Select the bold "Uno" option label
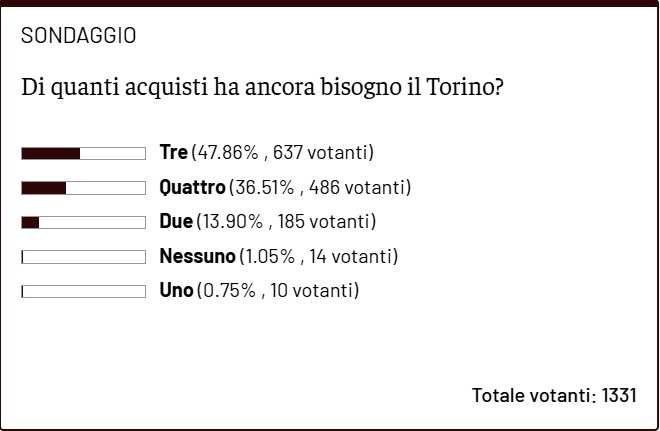 (175, 291)
